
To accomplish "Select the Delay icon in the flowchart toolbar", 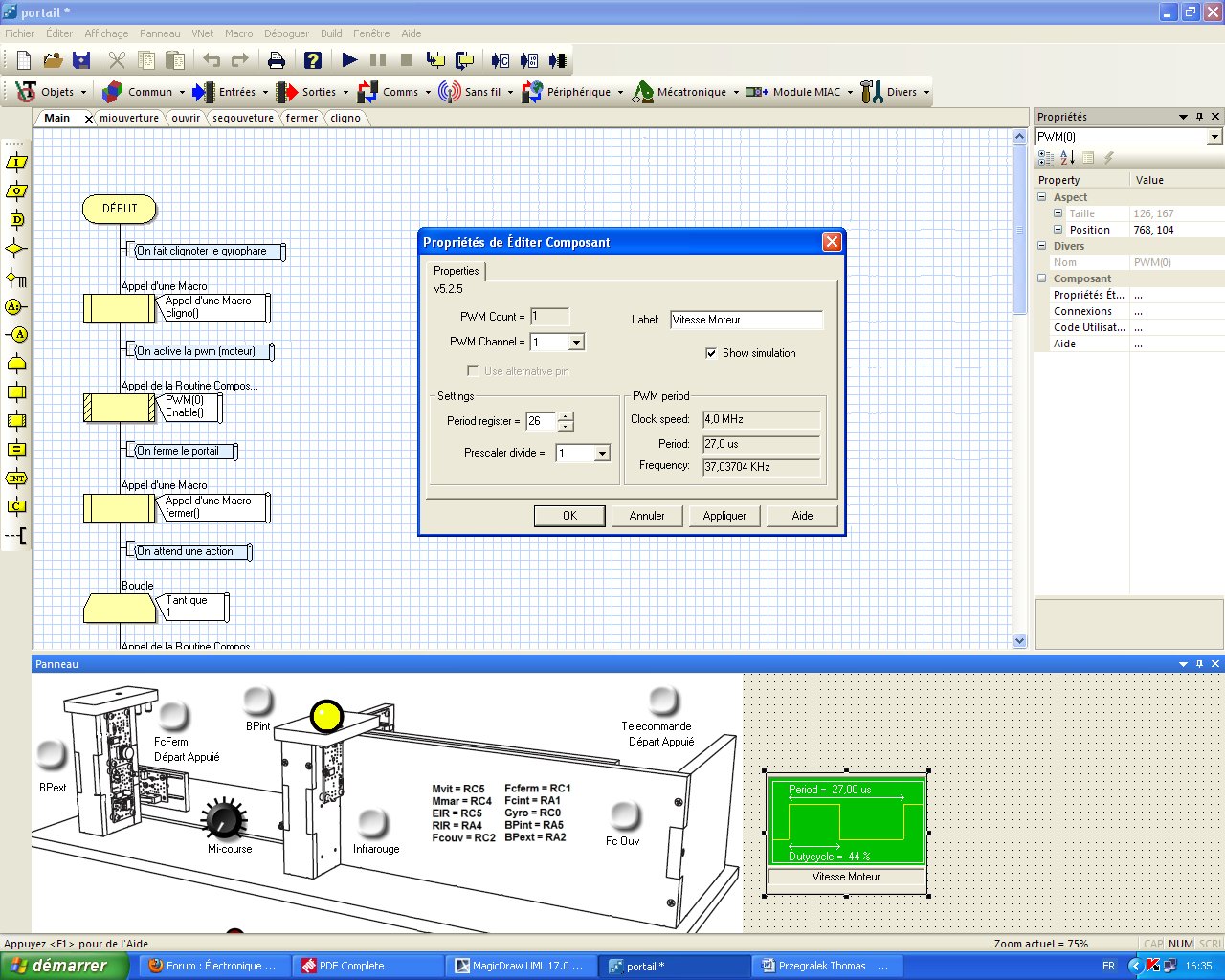I will [x=14, y=220].
